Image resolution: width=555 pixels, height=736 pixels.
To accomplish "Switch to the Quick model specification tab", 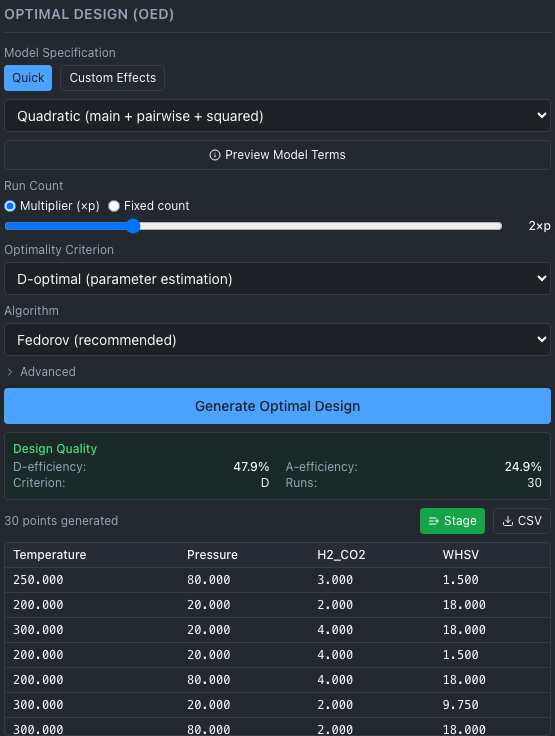I will tap(28, 78).
